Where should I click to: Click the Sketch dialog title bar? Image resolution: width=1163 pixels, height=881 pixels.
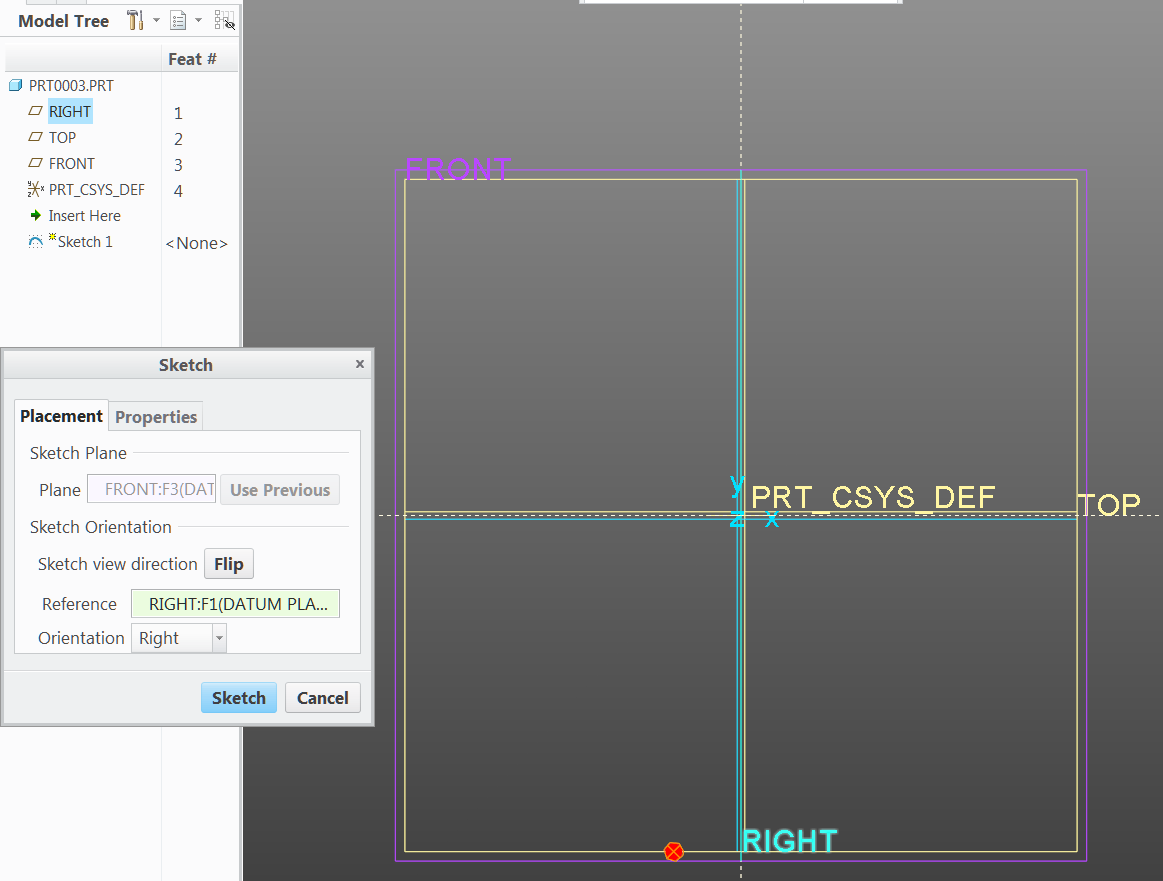point(185,365)
